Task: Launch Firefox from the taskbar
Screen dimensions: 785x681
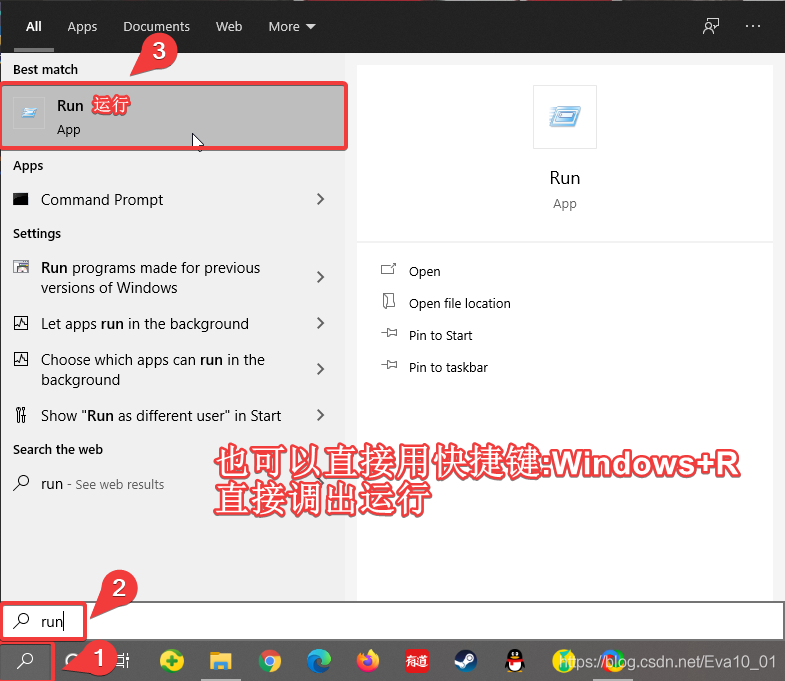Action: tap(367, 661)
